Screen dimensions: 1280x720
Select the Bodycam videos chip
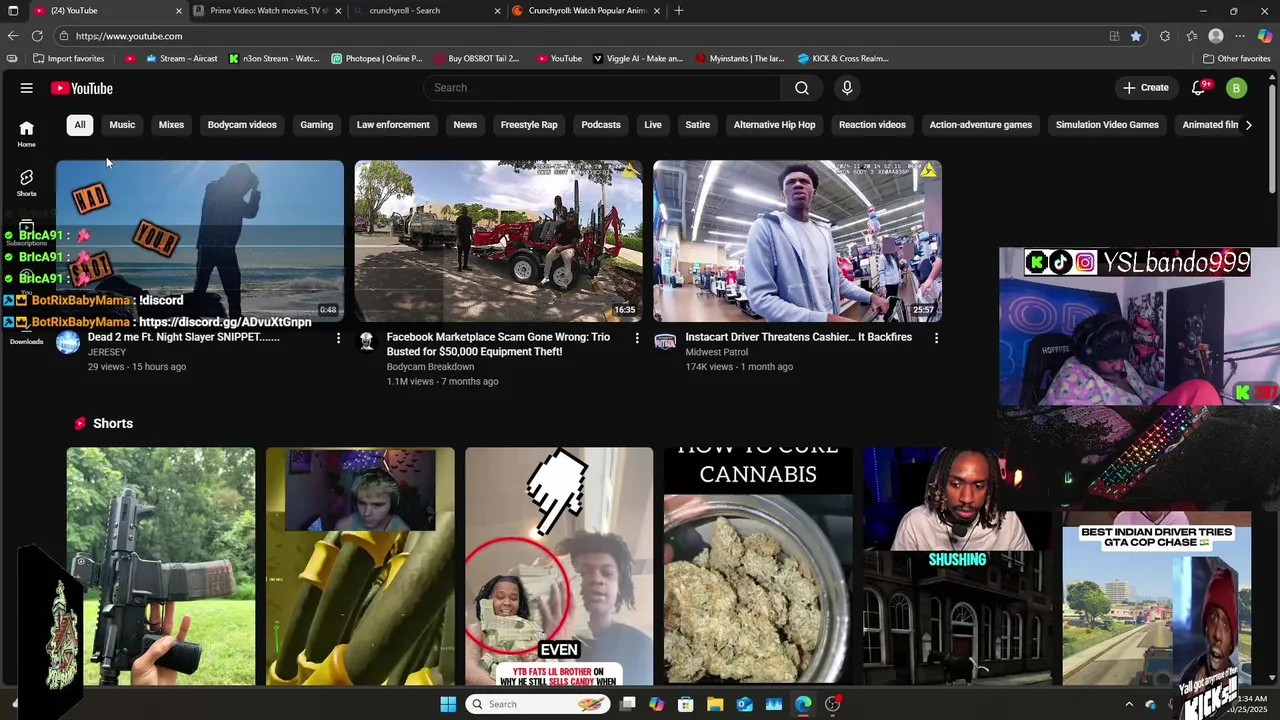click(x=242, y=125)
